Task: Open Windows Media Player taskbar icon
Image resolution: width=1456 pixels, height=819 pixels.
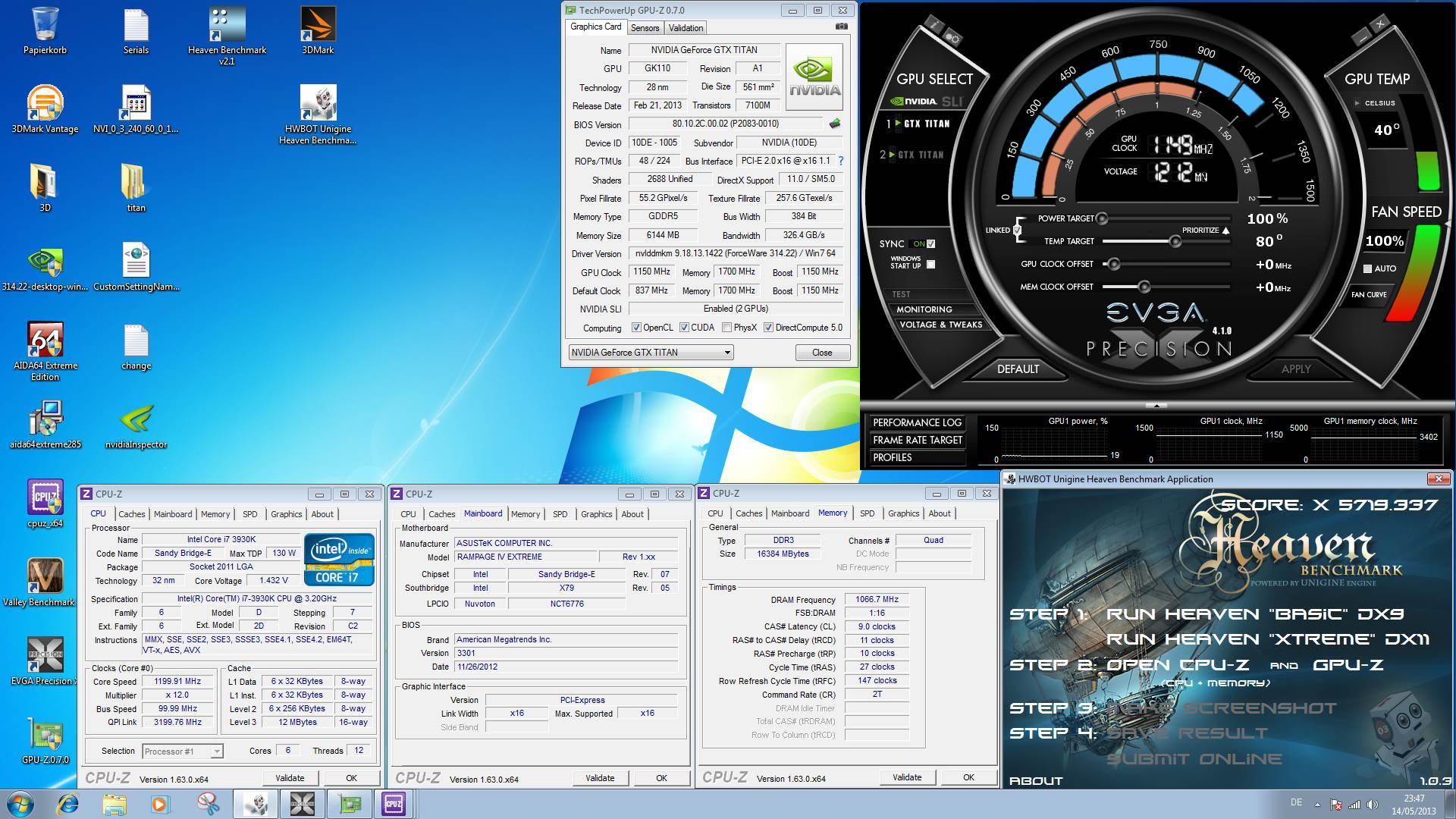Action: click(160, 803)
